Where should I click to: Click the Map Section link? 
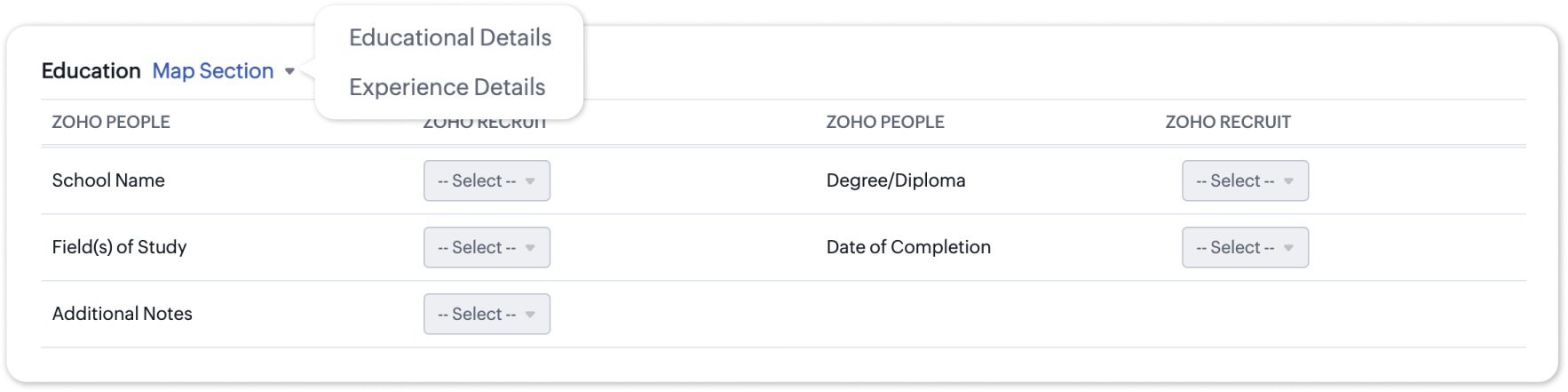point(213,71)
